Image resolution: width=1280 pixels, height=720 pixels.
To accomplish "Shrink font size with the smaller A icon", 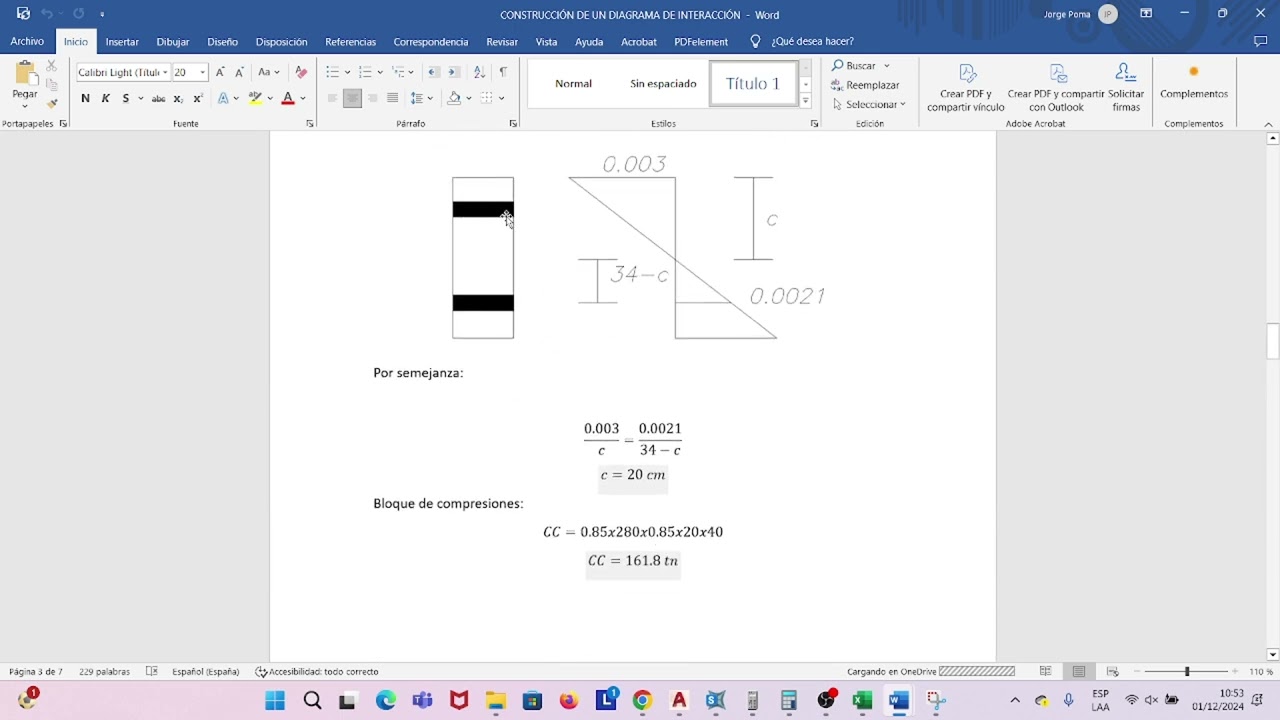I will click(x=239, y=72).
